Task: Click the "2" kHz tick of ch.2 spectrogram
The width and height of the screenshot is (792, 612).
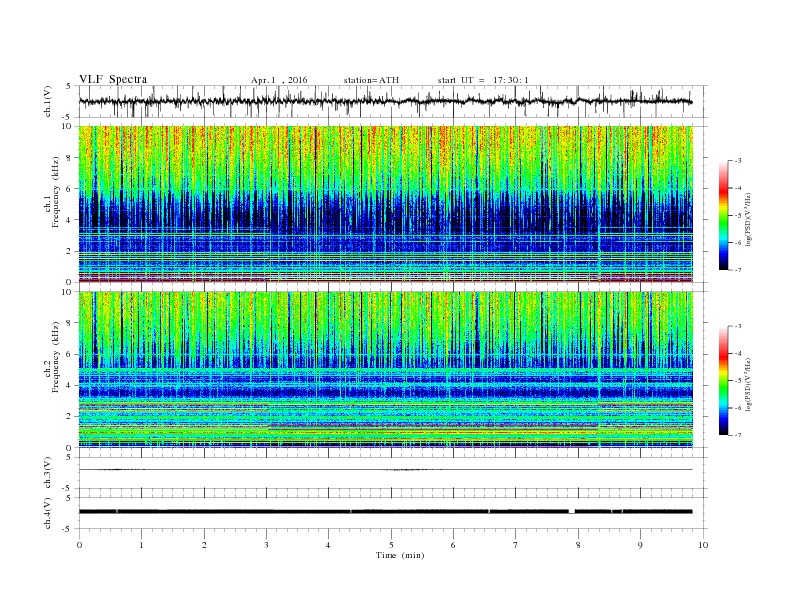Action: (70, 417)
